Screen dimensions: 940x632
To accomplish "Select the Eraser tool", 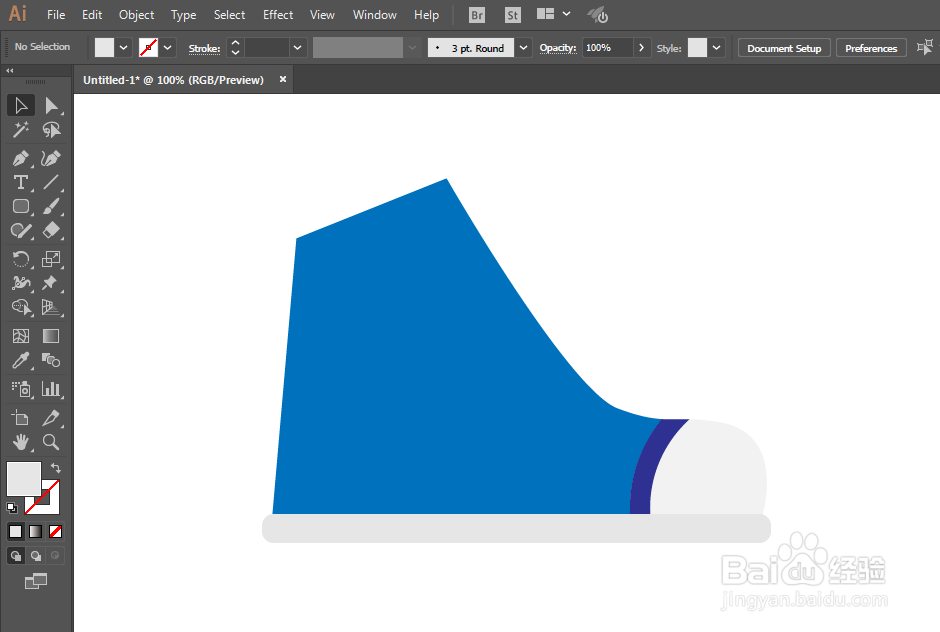I will click(51, 230).
